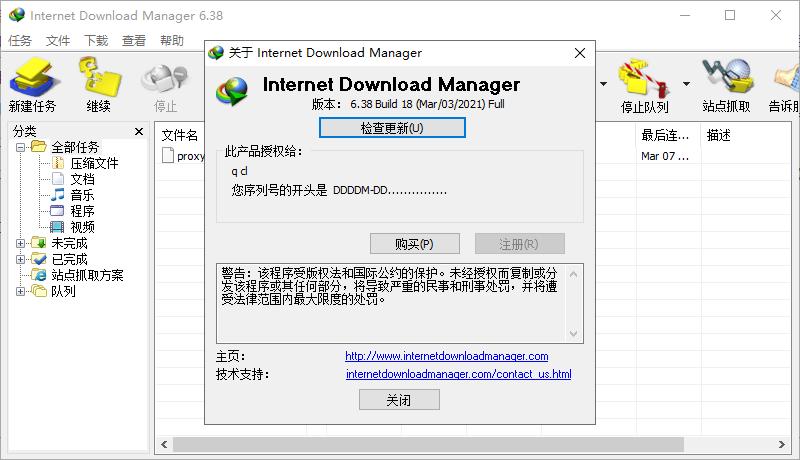Expand the 未完成 tree node

point(20,244)
